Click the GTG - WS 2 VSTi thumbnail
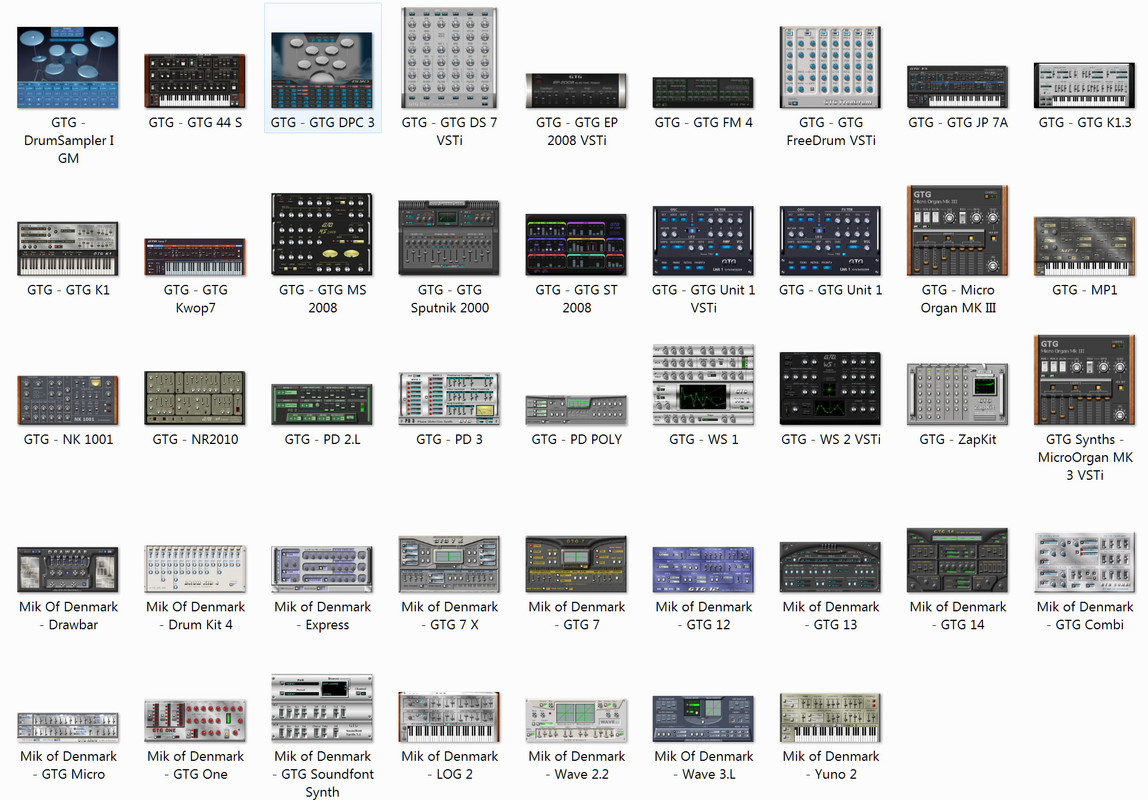 coord(830,389)
